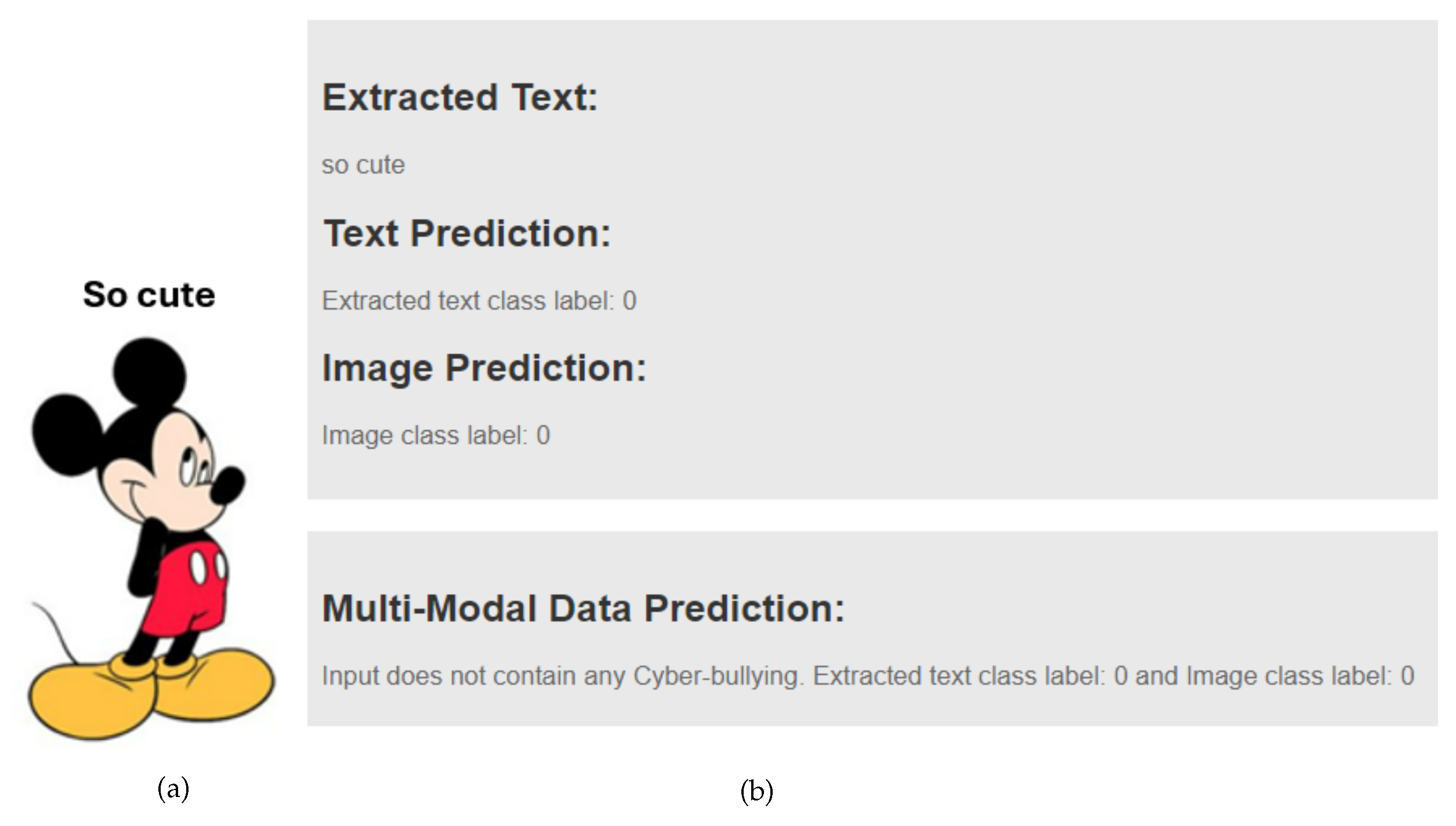Click 'Image class label: 0' line

tap(436, 436)
